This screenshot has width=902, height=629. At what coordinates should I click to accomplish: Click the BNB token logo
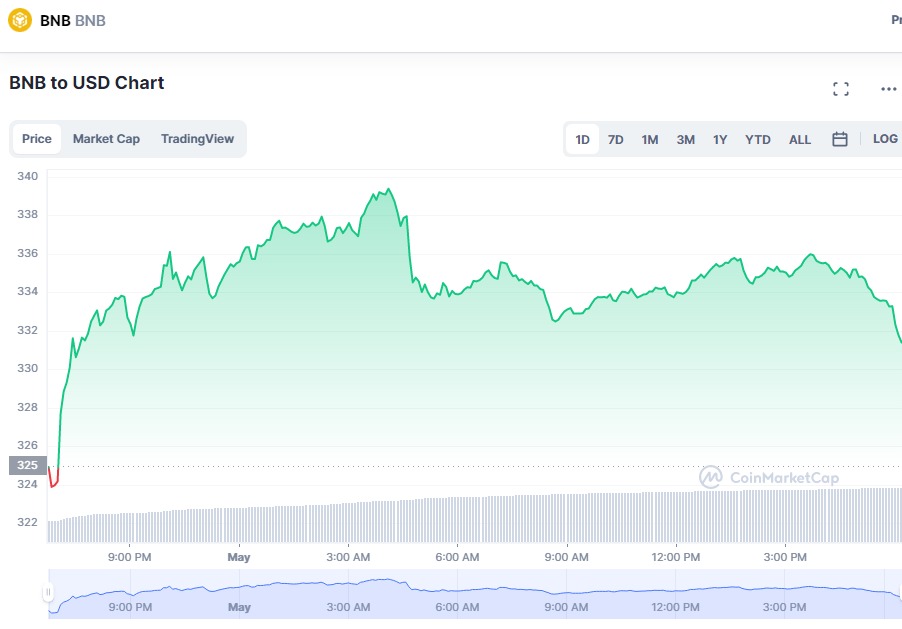click(x=19, y=19)
